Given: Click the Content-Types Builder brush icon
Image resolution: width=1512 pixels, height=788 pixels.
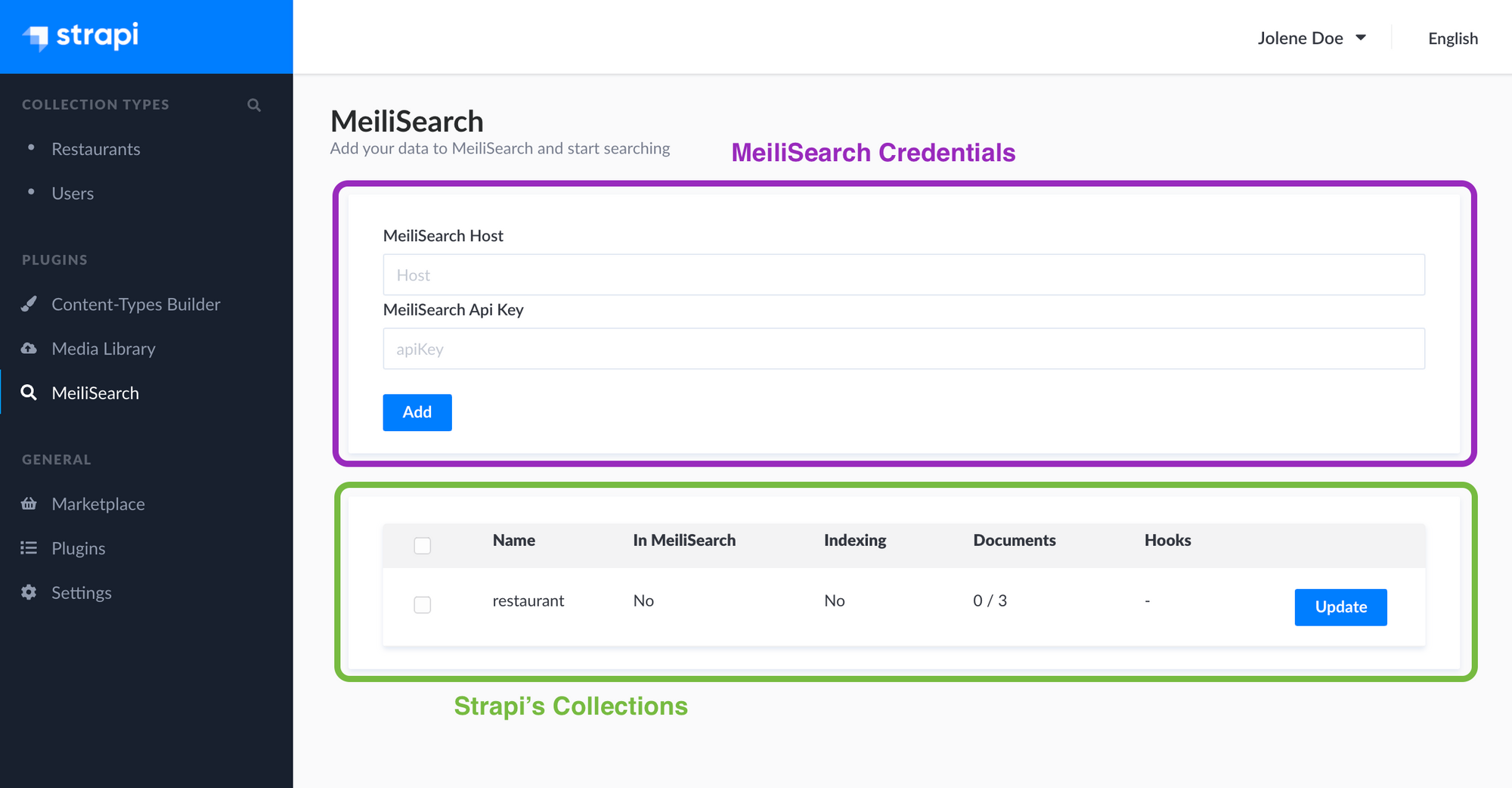Looking at the screenshot, I should [29, 304].
